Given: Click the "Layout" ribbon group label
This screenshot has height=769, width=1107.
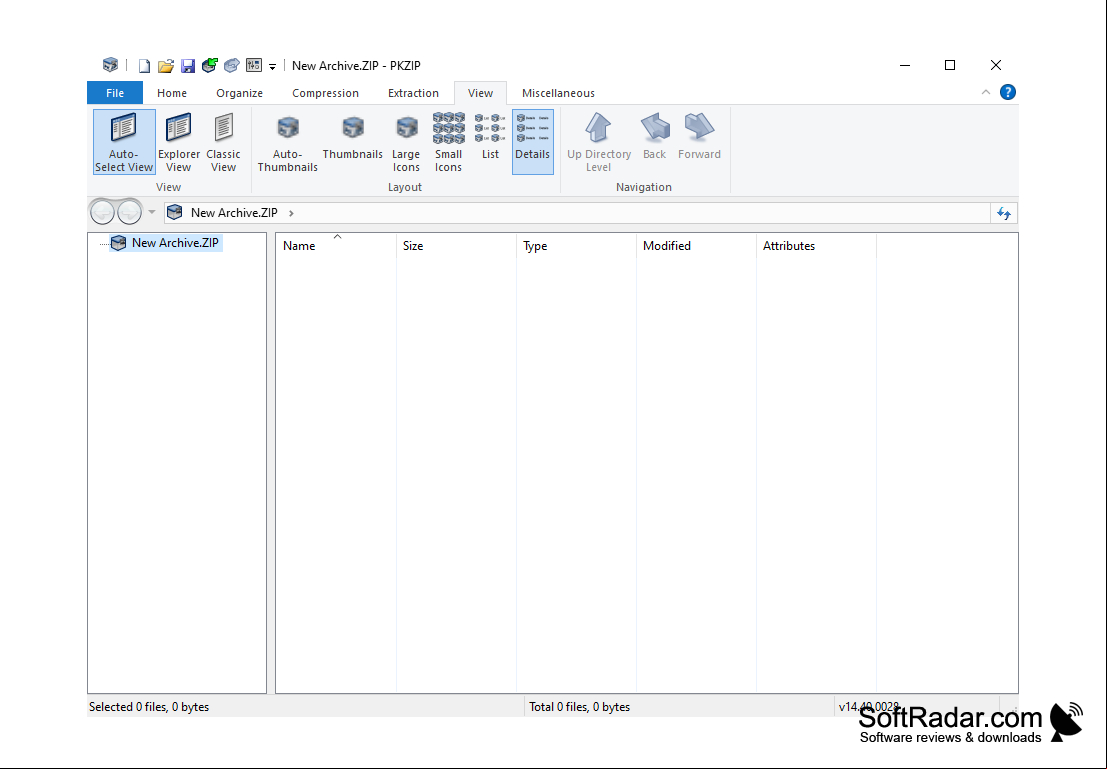Looking at the screenshot, I should coord(405,187).
